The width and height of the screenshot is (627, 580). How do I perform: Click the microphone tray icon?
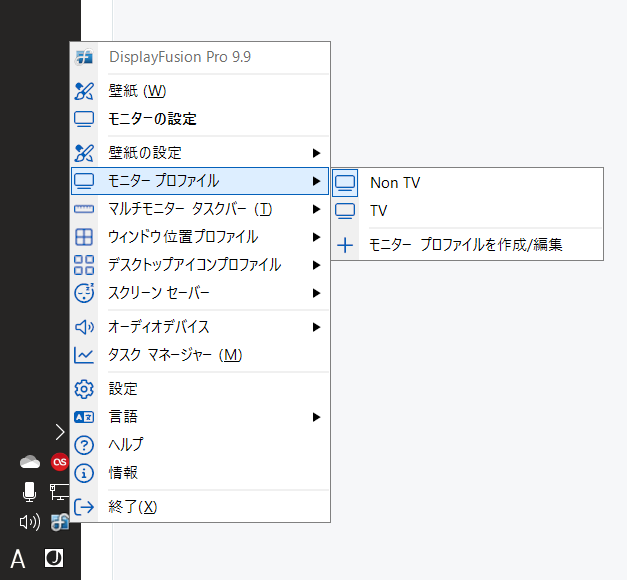pyautogui.click(x=29, y=492)
